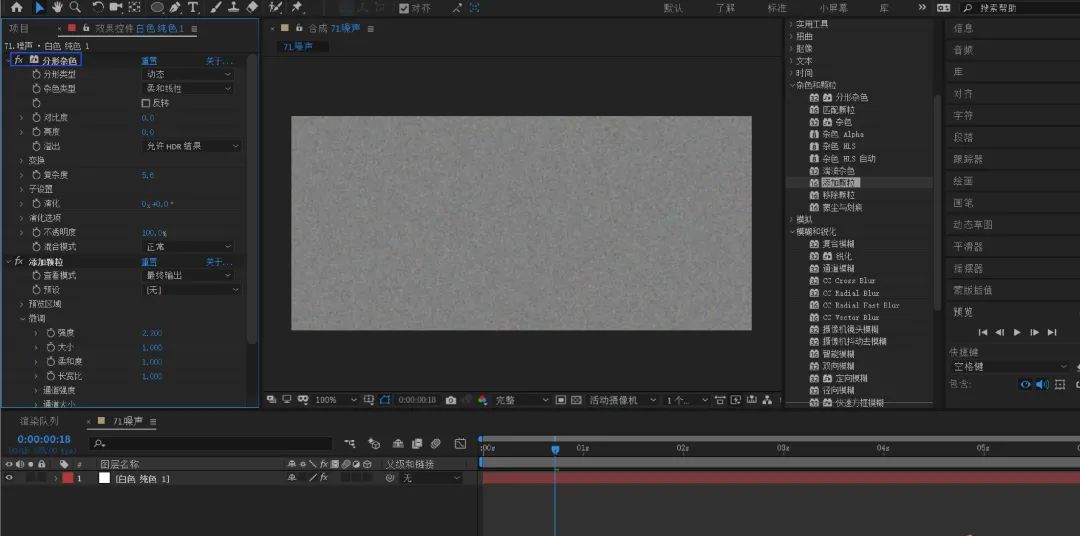Hide the 白色 纯色 1 layer eye

[9, 478]
